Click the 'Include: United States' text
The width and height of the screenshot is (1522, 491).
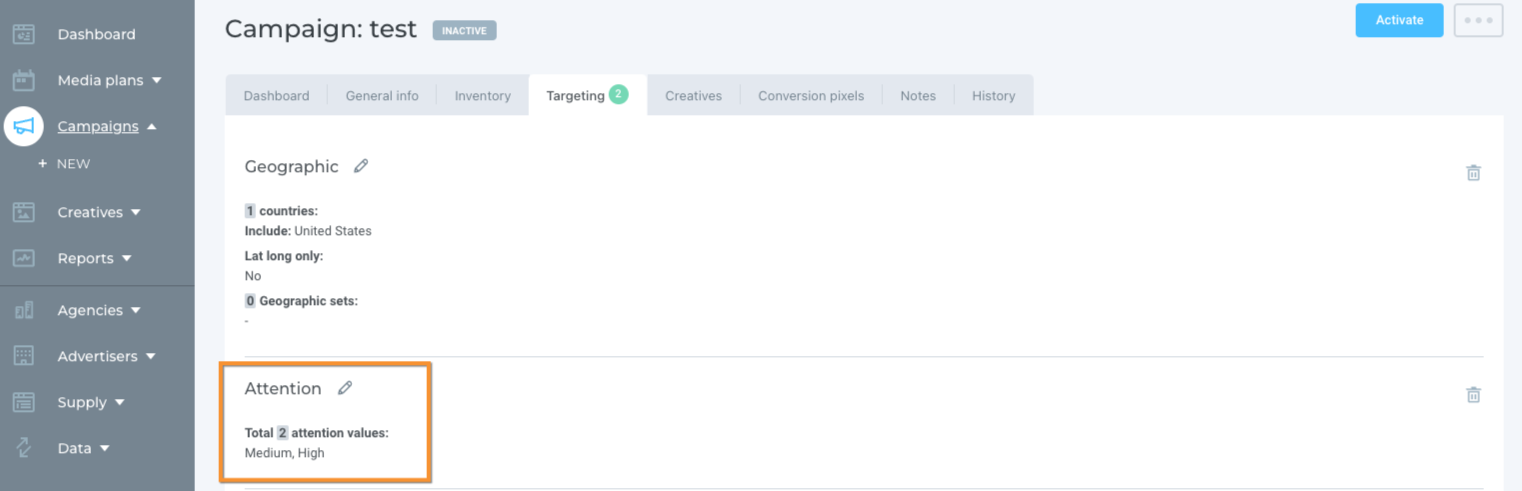coord(308,231)
